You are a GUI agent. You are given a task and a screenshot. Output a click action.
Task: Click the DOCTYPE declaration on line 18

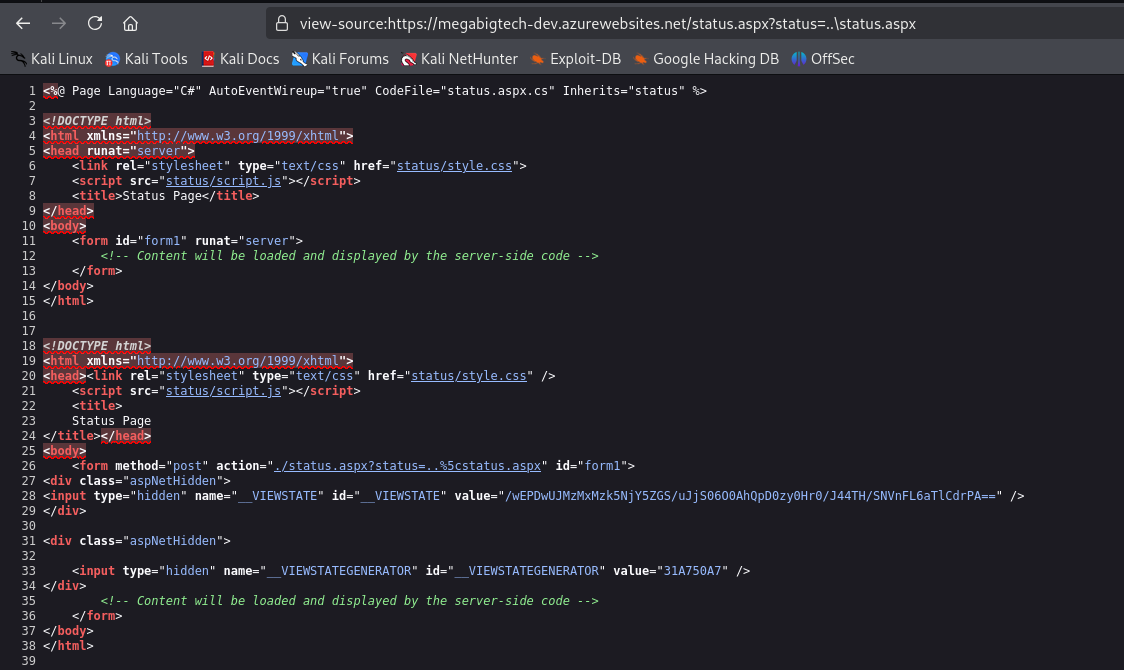[97, 345]
